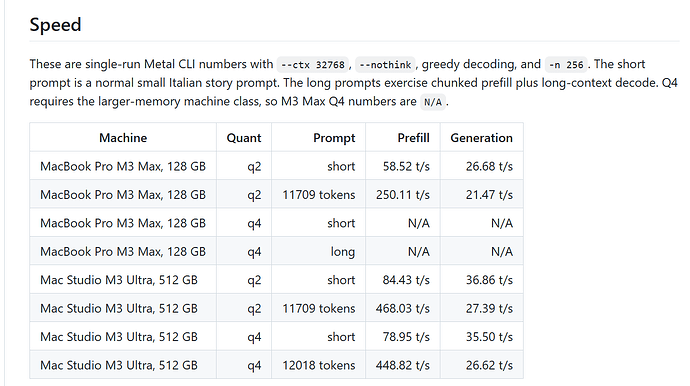Click the "Speed" section heading

click(x=55, y=24)
